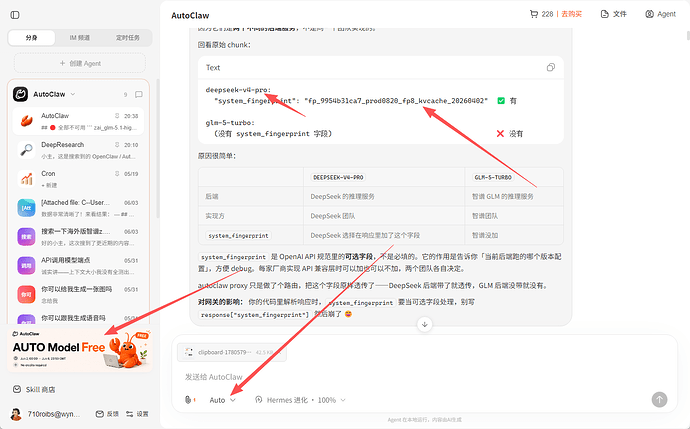Click the AutoClaw group logo icon
690x429 pixels.
click(20, 94)
